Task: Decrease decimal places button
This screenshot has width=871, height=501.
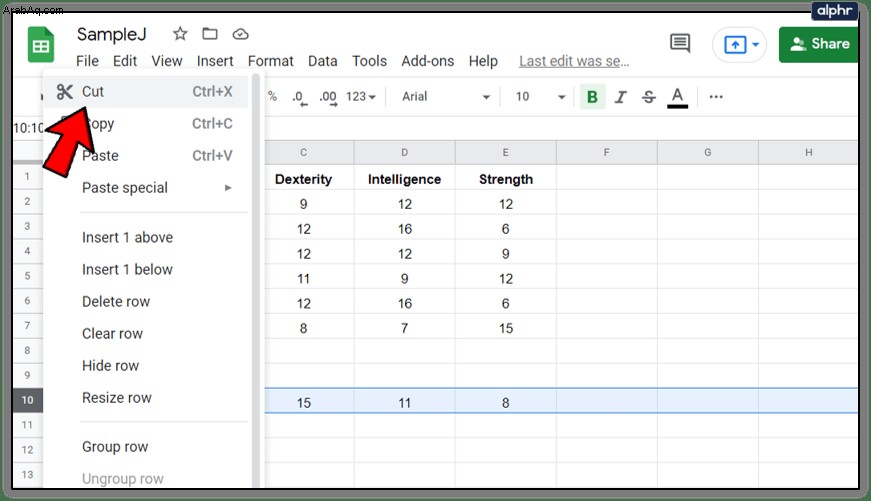Action: point(299,98)
